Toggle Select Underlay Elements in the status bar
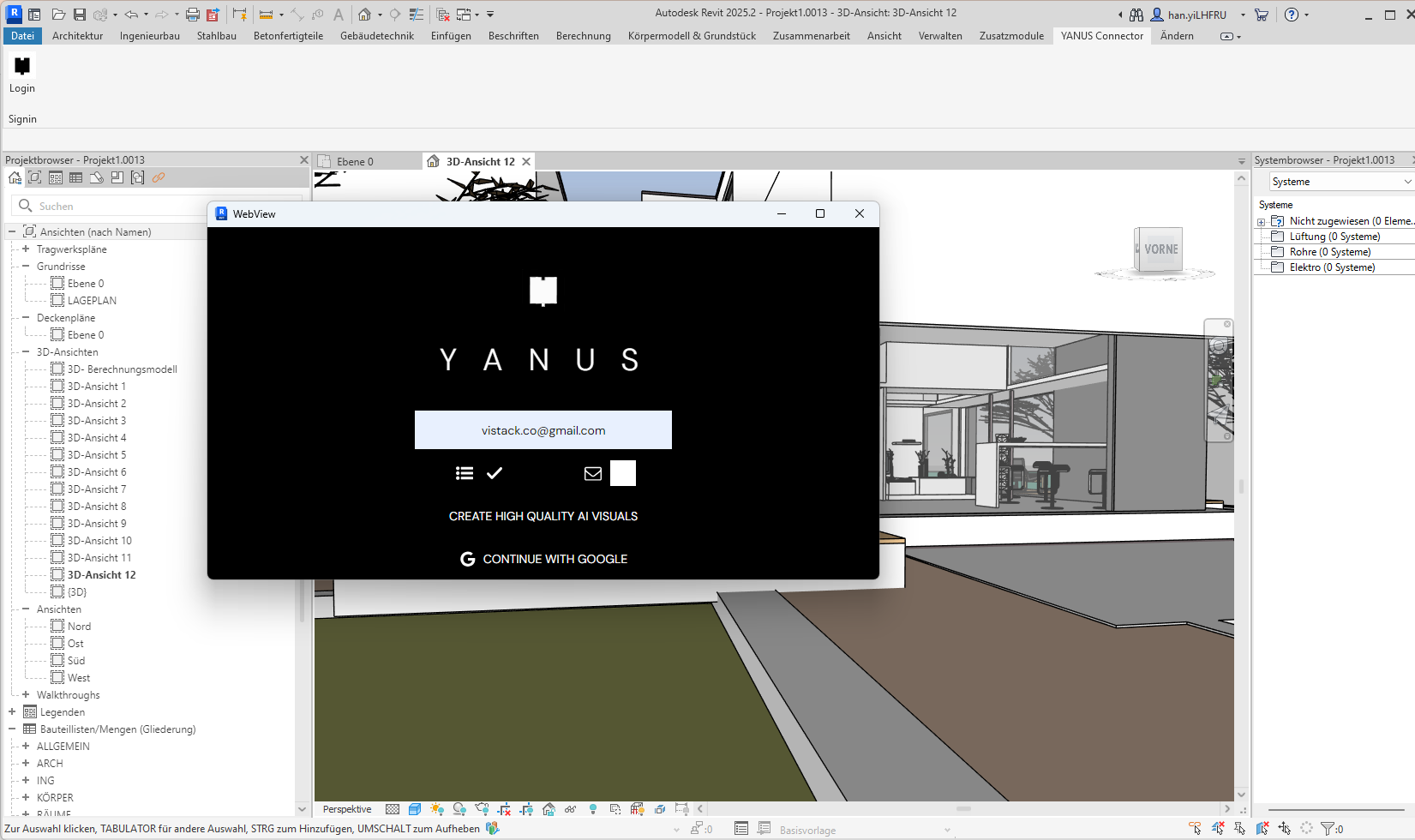Image resolution: width=1415 pixels, height=840 pixels. click(1218, 828)
